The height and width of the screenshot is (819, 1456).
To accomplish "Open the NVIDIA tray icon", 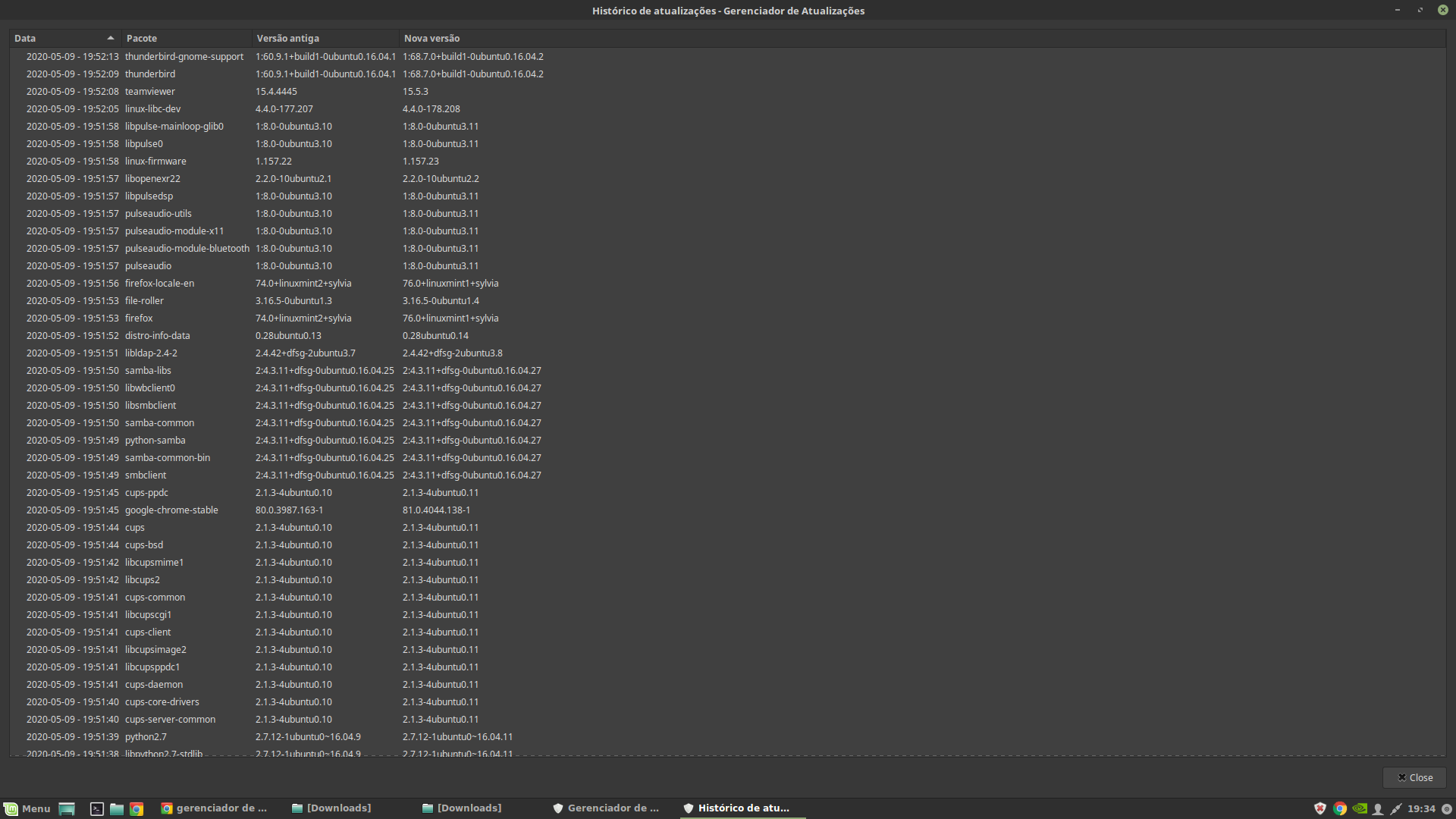I will click(1360, 808).
